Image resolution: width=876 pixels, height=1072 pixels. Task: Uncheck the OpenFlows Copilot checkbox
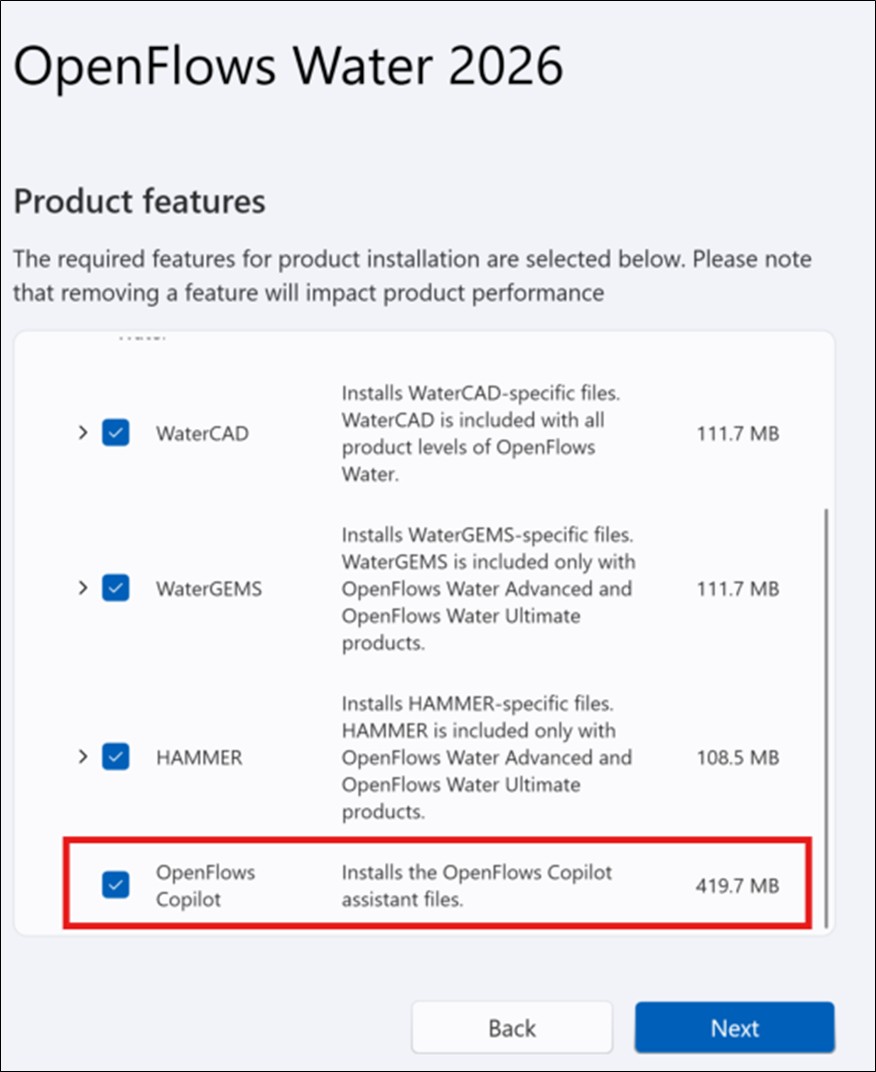pyautogui.click(x=116, y=885)
